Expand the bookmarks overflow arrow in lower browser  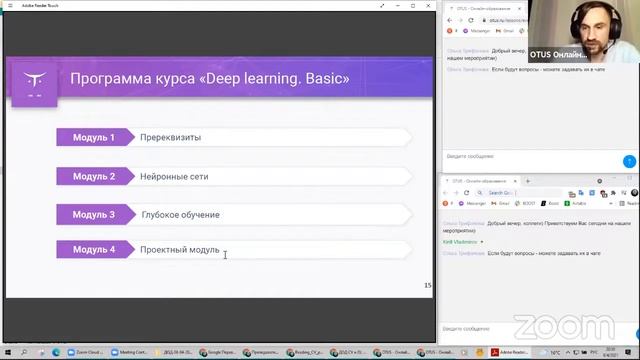click(611, 203)
